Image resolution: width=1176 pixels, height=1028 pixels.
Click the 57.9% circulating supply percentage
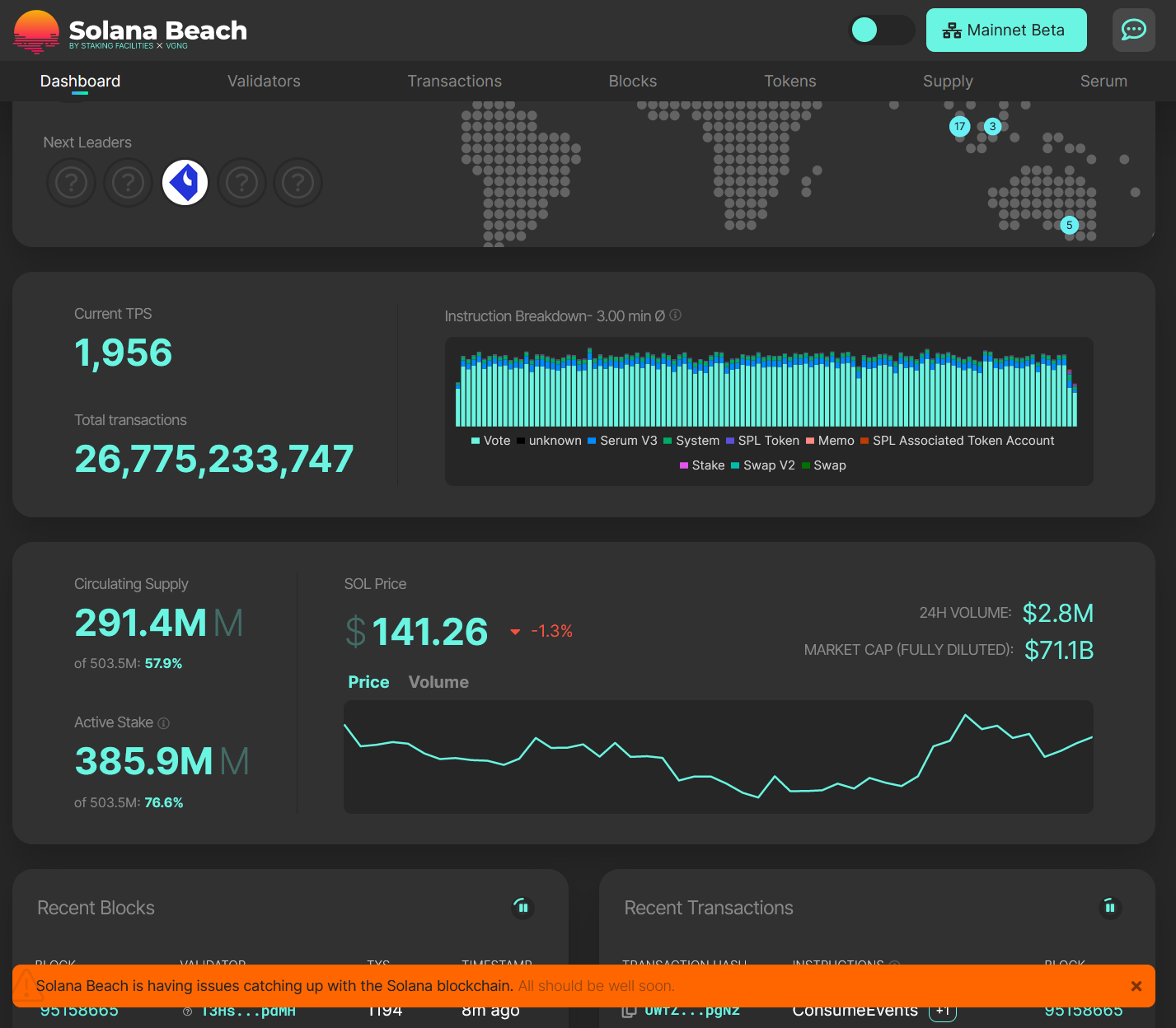[163, 663]
